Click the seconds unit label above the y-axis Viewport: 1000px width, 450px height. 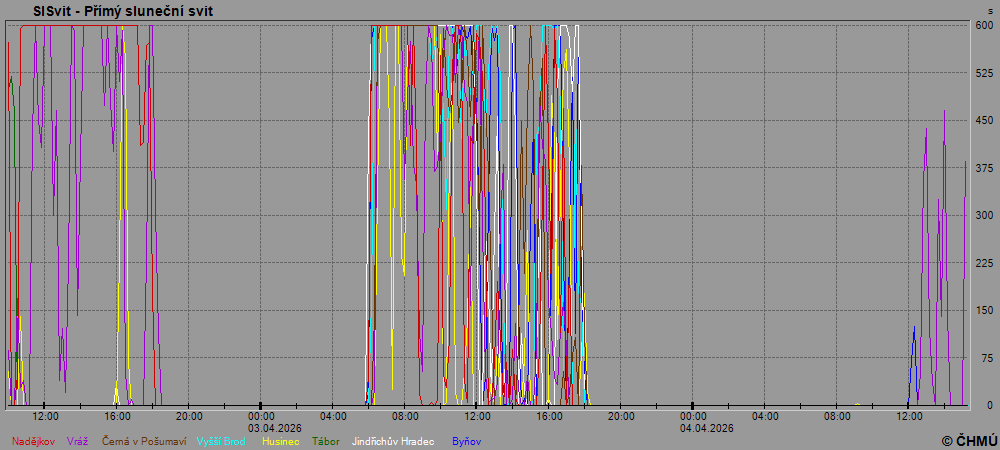pyautogui.click(x=989, y=11)
